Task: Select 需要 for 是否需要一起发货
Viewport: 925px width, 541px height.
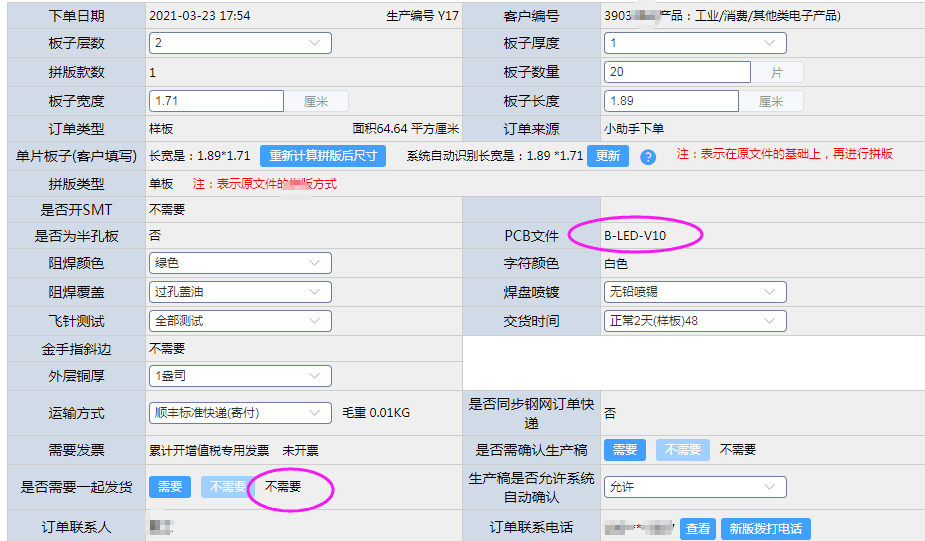Action: coord(170,487)
